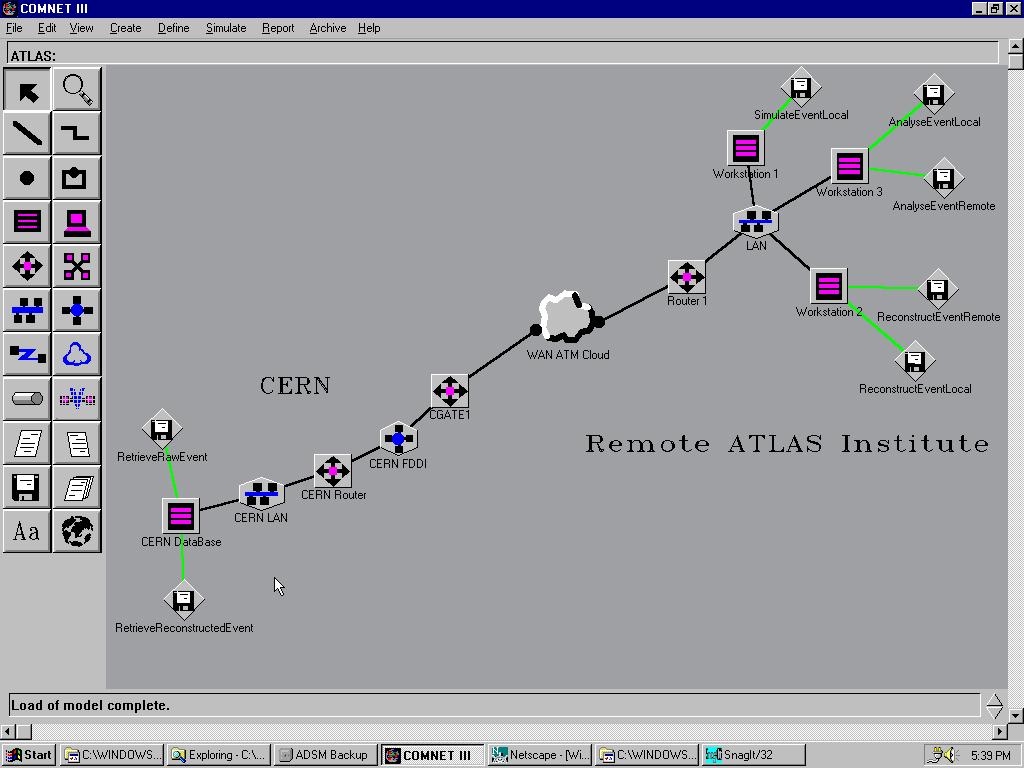Image resolution: width=1024 pixels, height=768 pixels.
Task: Click the globe icon in tool palette
Action: point(77,531)
